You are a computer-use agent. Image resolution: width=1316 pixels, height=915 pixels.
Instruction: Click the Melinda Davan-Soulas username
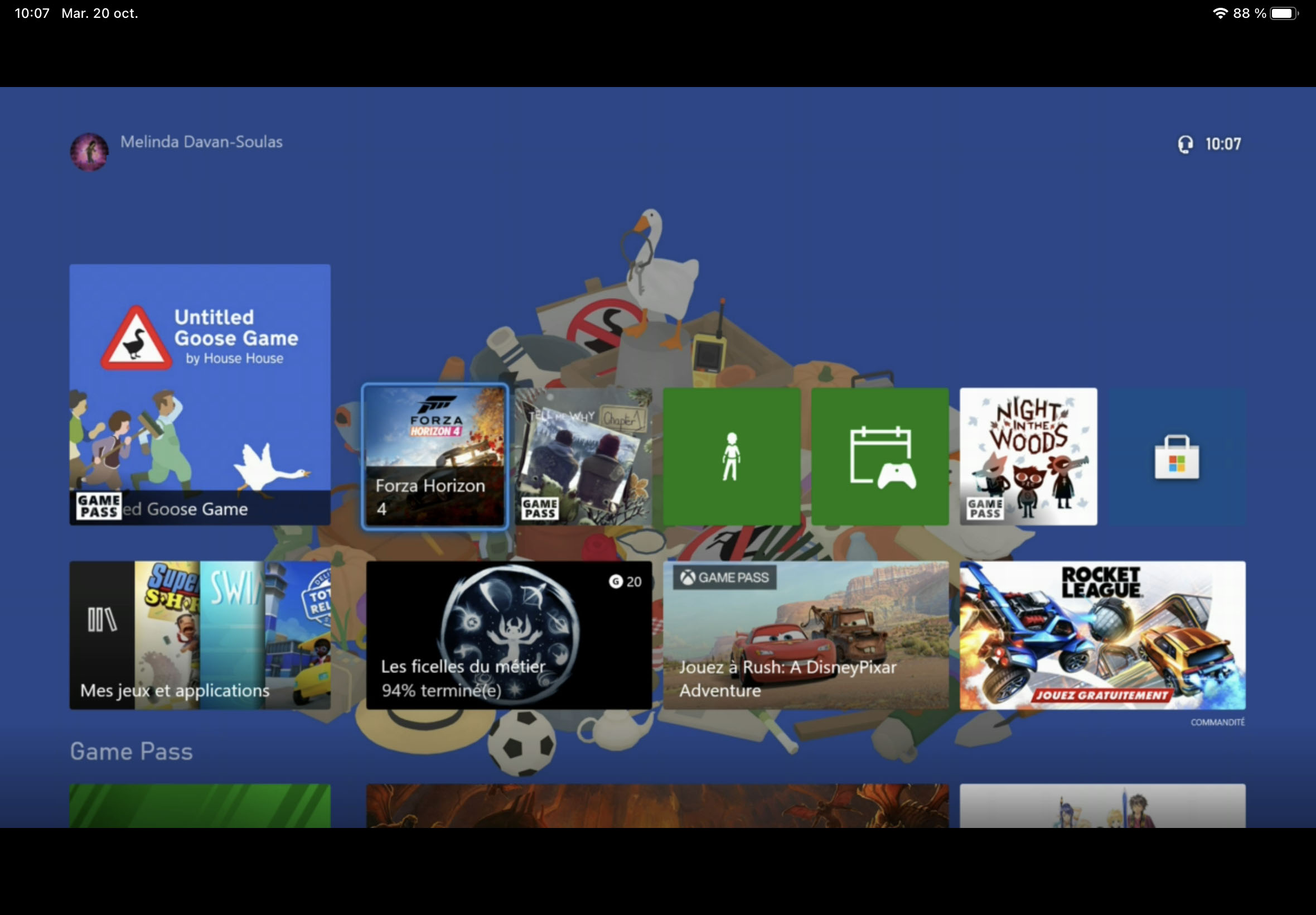(x=201, y=142)
